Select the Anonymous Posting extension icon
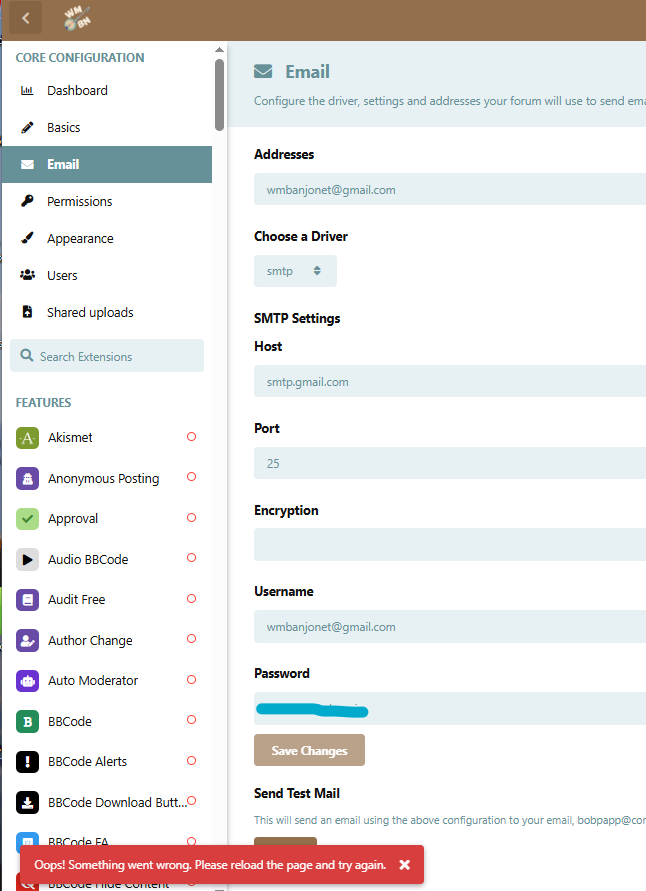This screenshot has width=646, height=891. [x=28, y=479]
